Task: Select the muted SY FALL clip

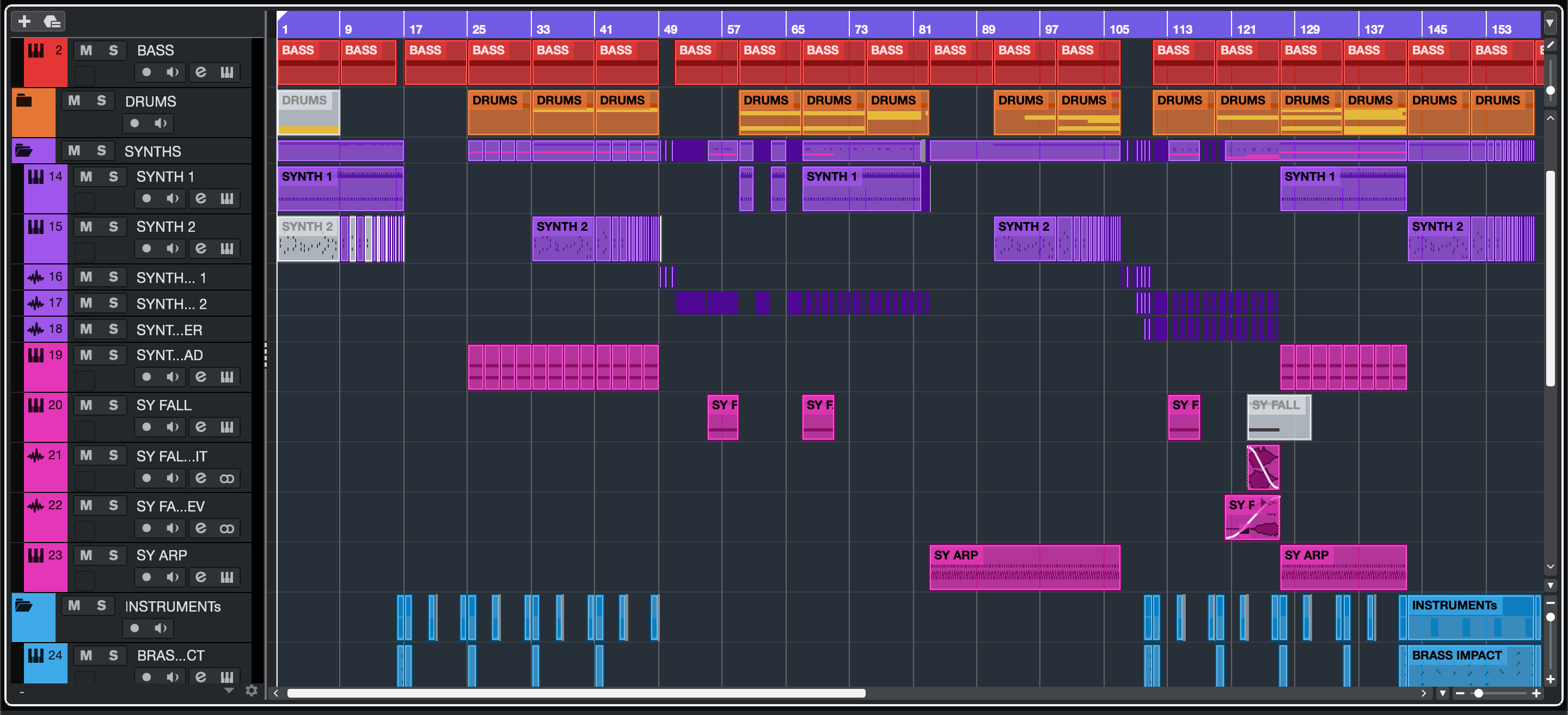Action: coord(1279,417)
